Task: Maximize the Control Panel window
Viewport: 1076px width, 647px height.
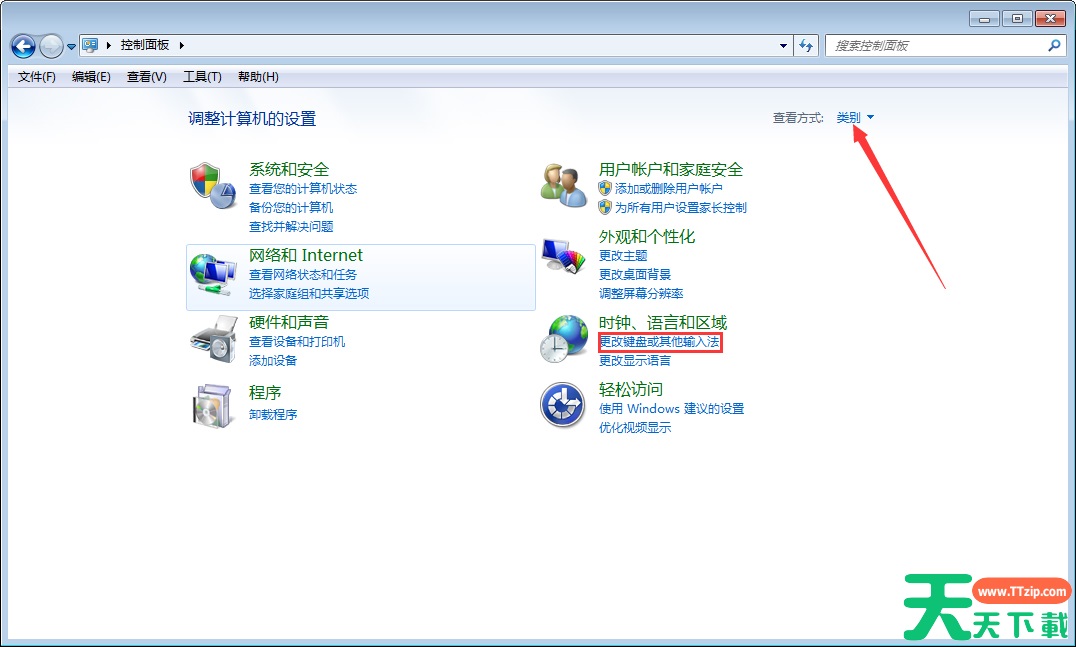Action: [1017, 19]
